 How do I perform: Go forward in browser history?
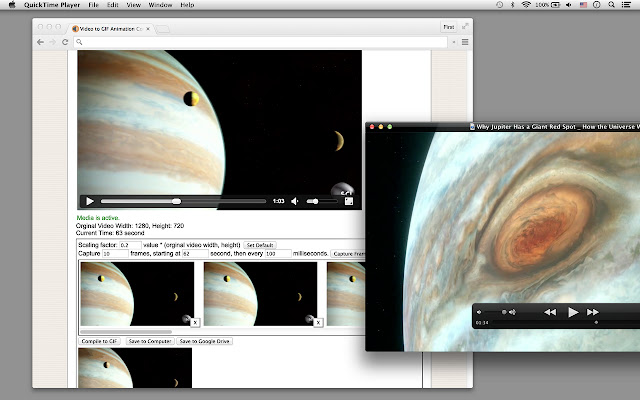tap(53, 42)
